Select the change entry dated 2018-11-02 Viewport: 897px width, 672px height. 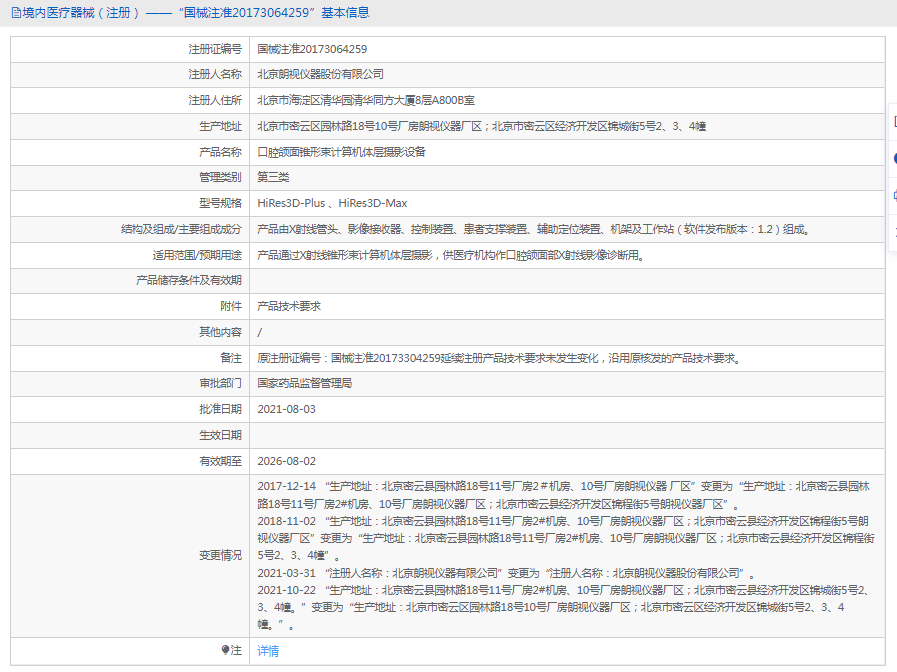coord(566,538)
